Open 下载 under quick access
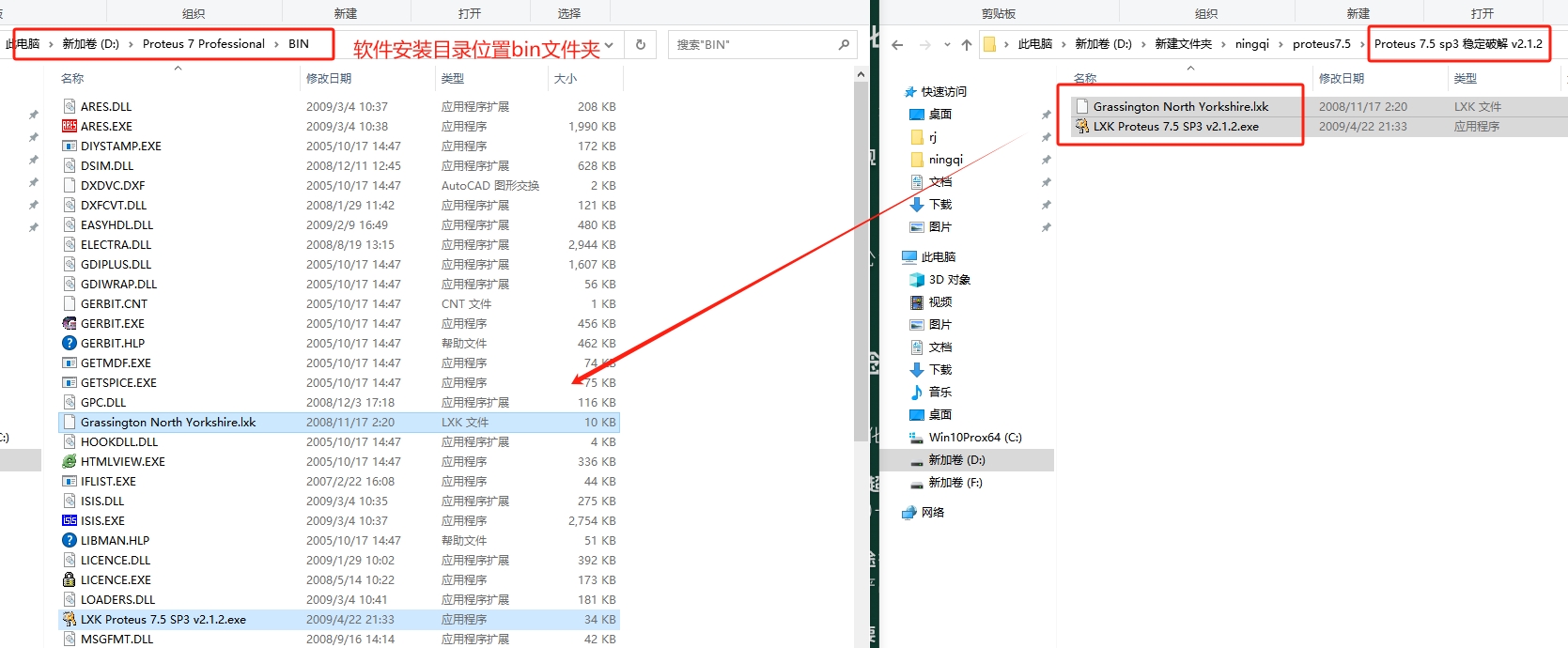This screenshot has height=648, width=1568. (940, 204)
